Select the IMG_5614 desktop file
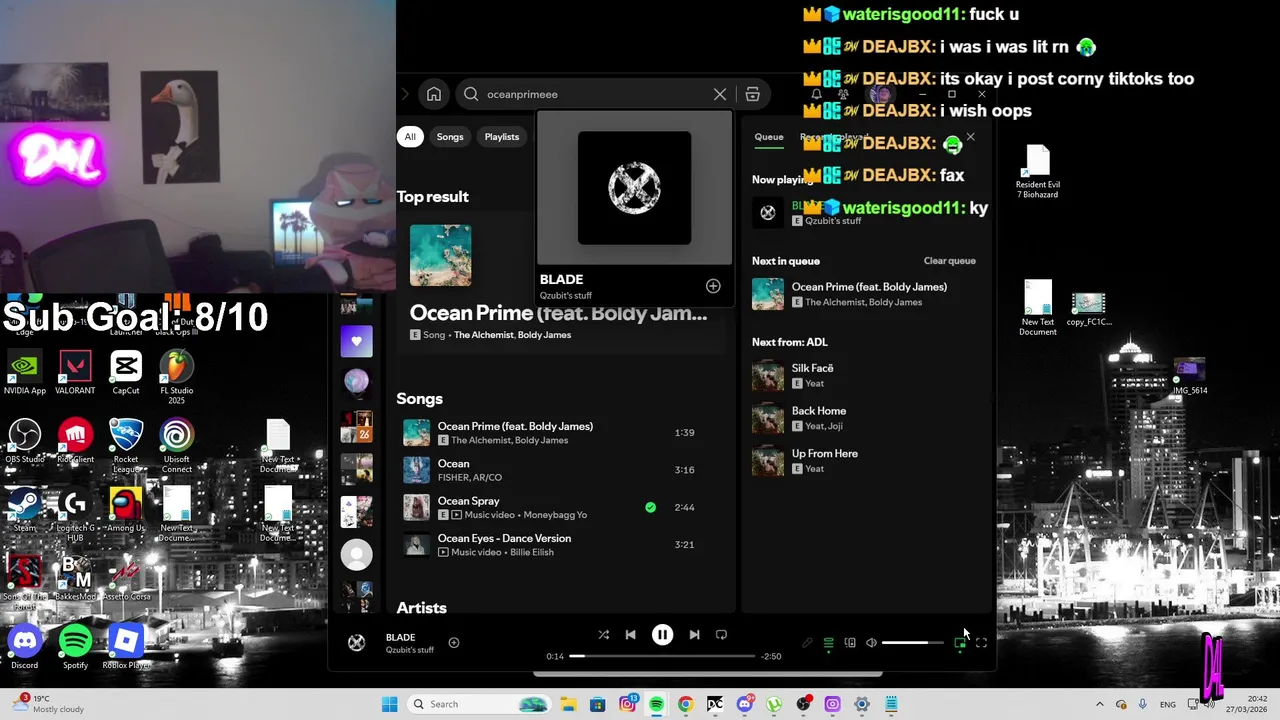Viewport: 1280px width, 720px height. click(1189, 377)
